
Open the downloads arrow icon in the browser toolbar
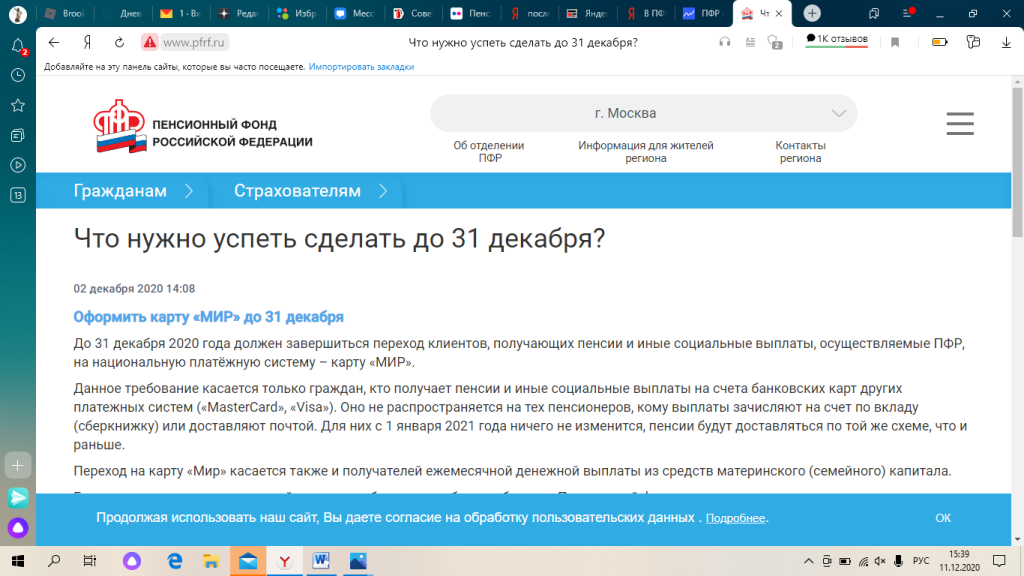click(1005, 42)
